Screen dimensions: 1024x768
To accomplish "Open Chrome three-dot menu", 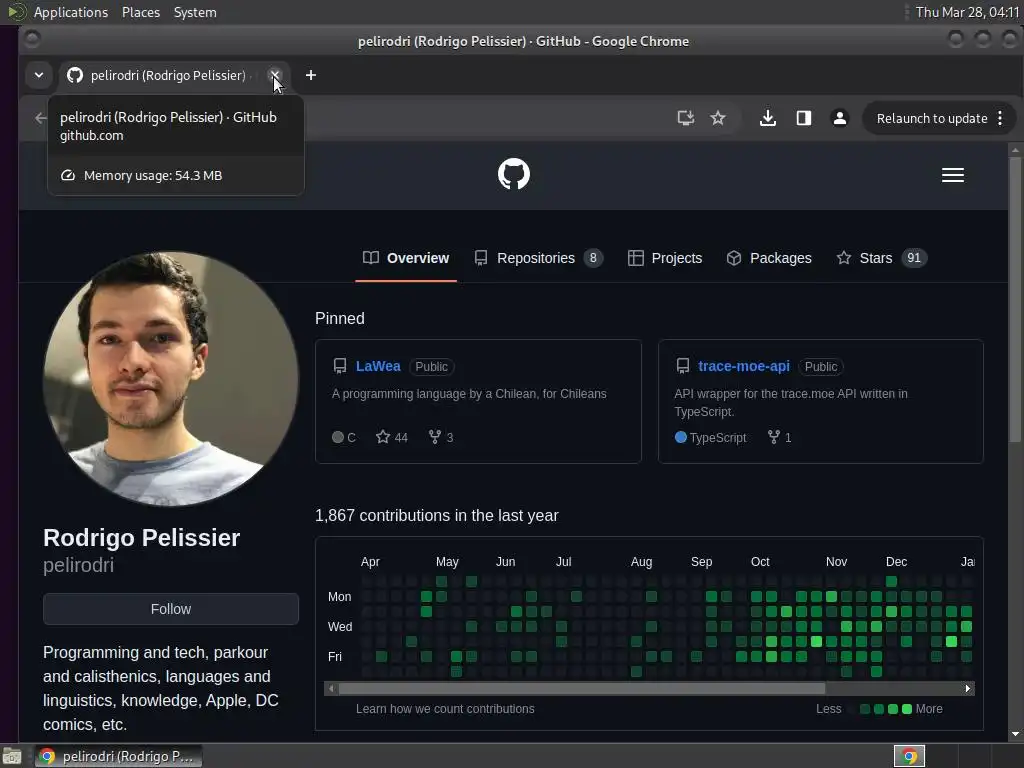I will click(1000, 118).
